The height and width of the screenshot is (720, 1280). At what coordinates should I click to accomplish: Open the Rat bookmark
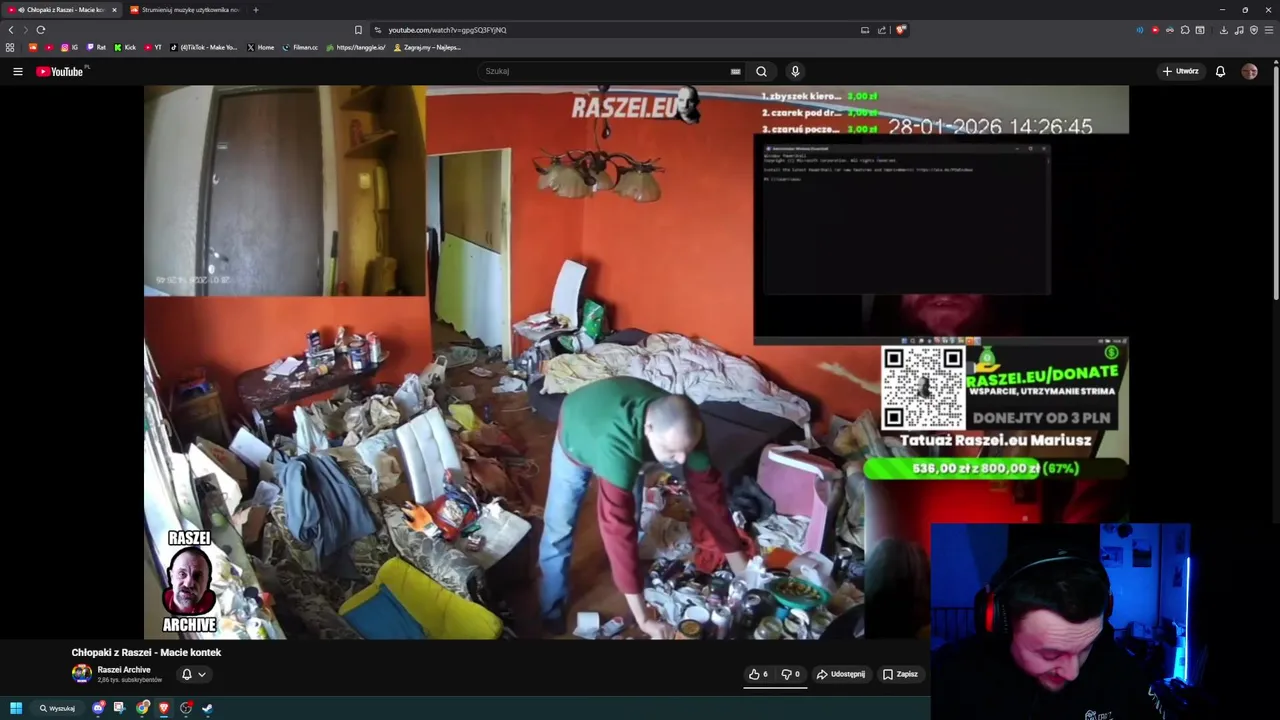click(x=96, y=47)
